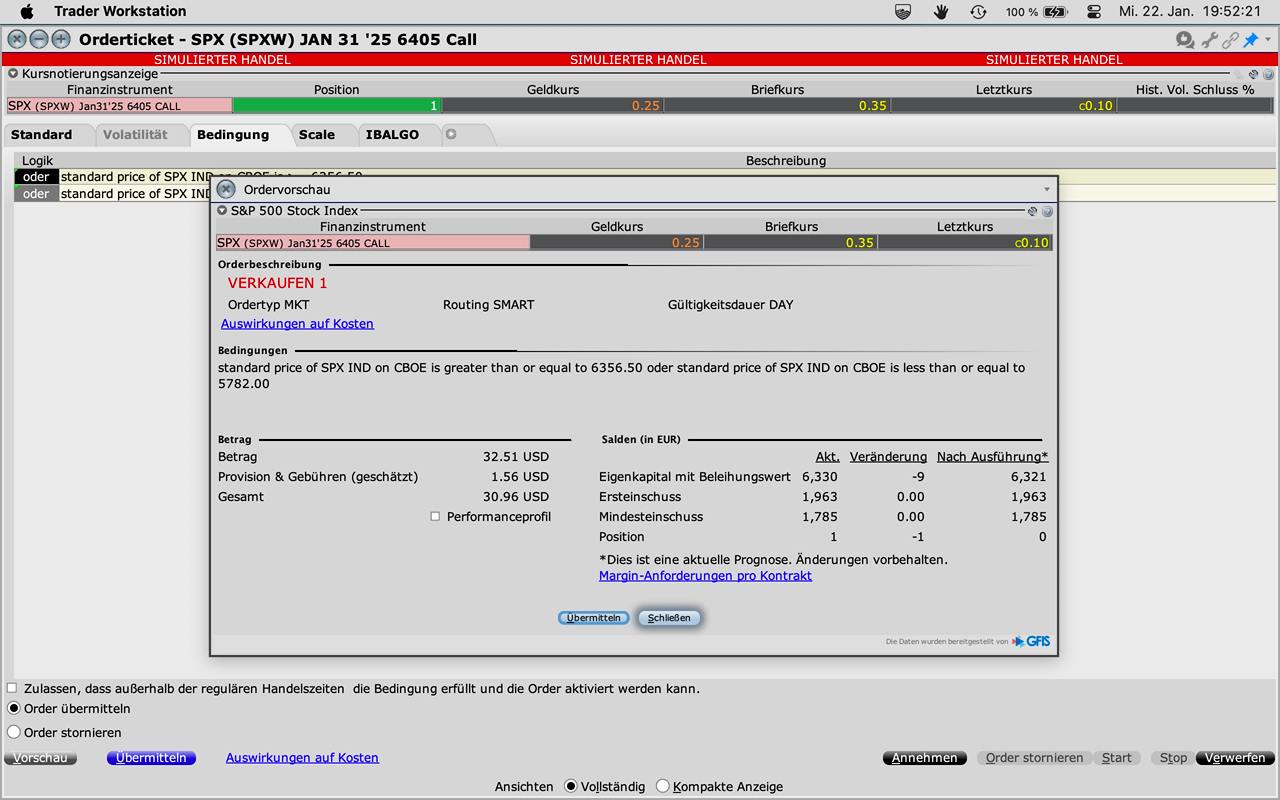Click the feedback thumbs-up chat icon
Viewport: 1280px width, 800px height.
[1185, 40]
